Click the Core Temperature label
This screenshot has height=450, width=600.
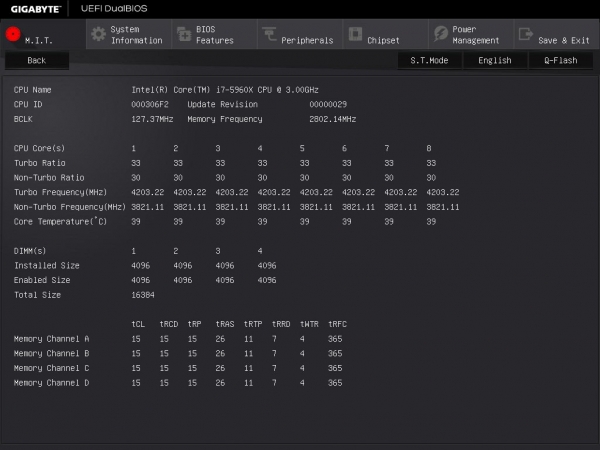[x=60, y=222]
